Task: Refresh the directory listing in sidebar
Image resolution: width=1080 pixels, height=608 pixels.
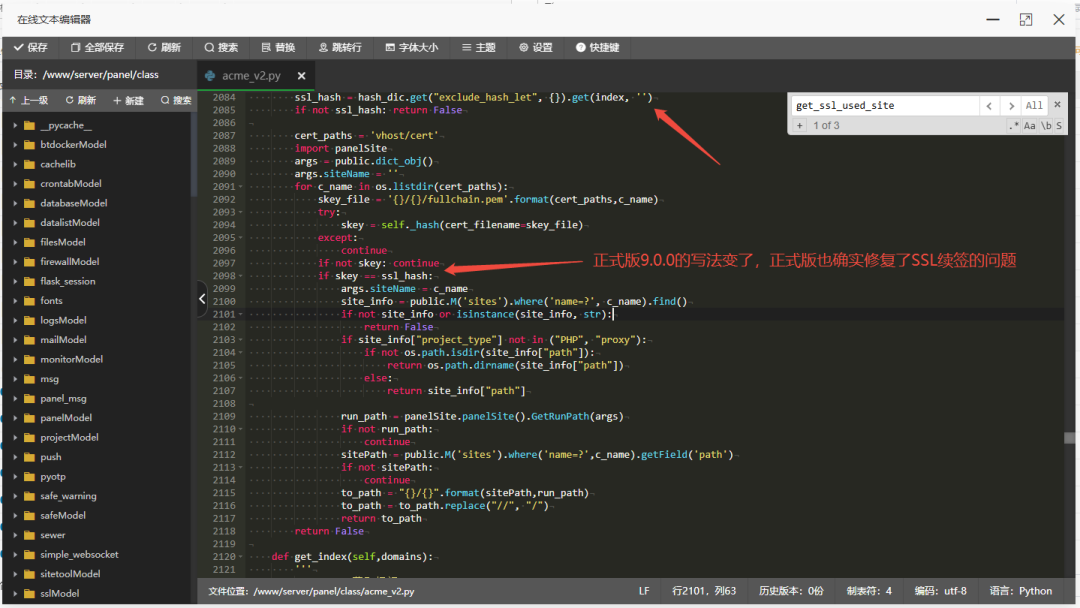Action: point(81,101)
